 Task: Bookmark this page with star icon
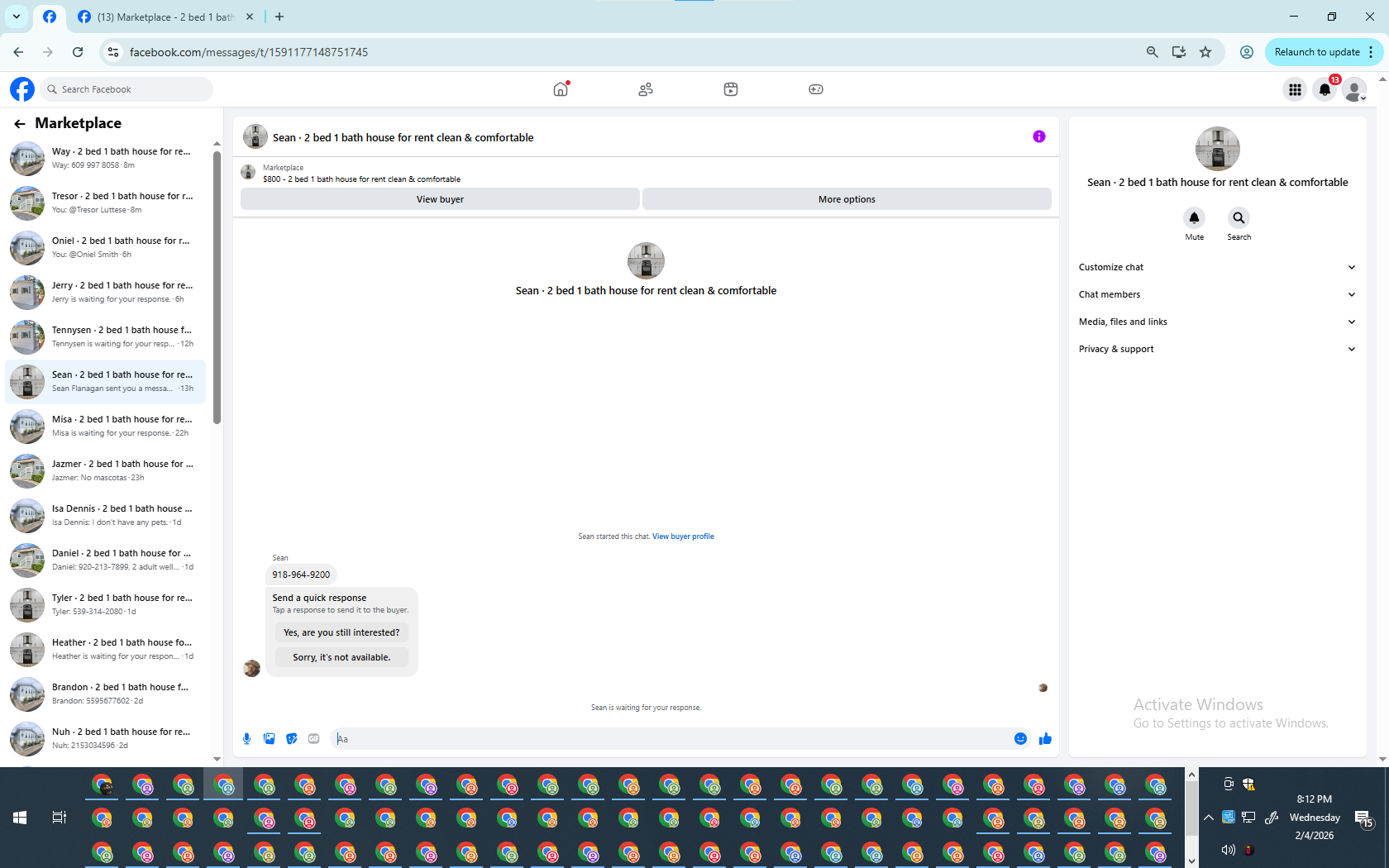1205,52
